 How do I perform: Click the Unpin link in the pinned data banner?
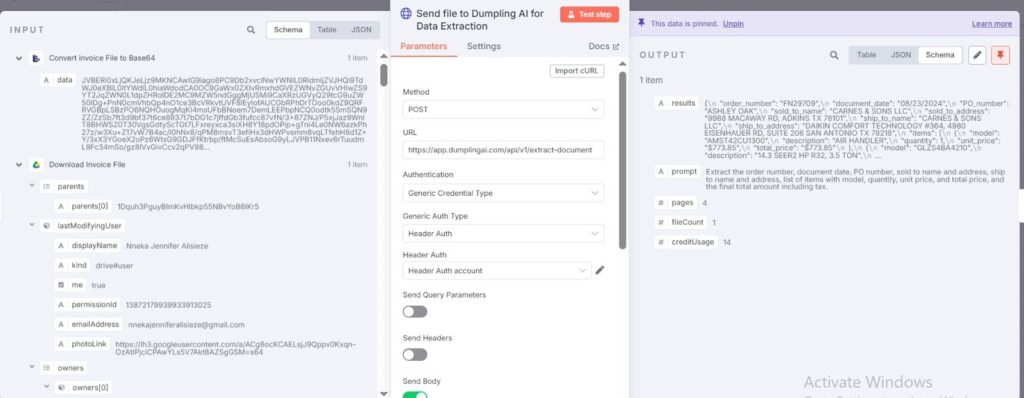[x=733, y=24]
